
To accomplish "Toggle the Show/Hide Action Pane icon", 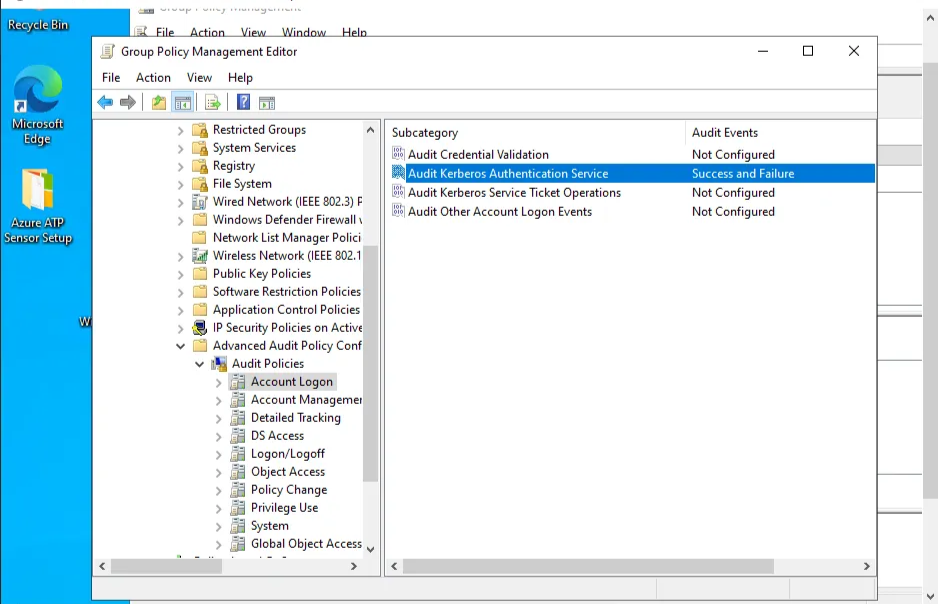I will tap(267, 102).
